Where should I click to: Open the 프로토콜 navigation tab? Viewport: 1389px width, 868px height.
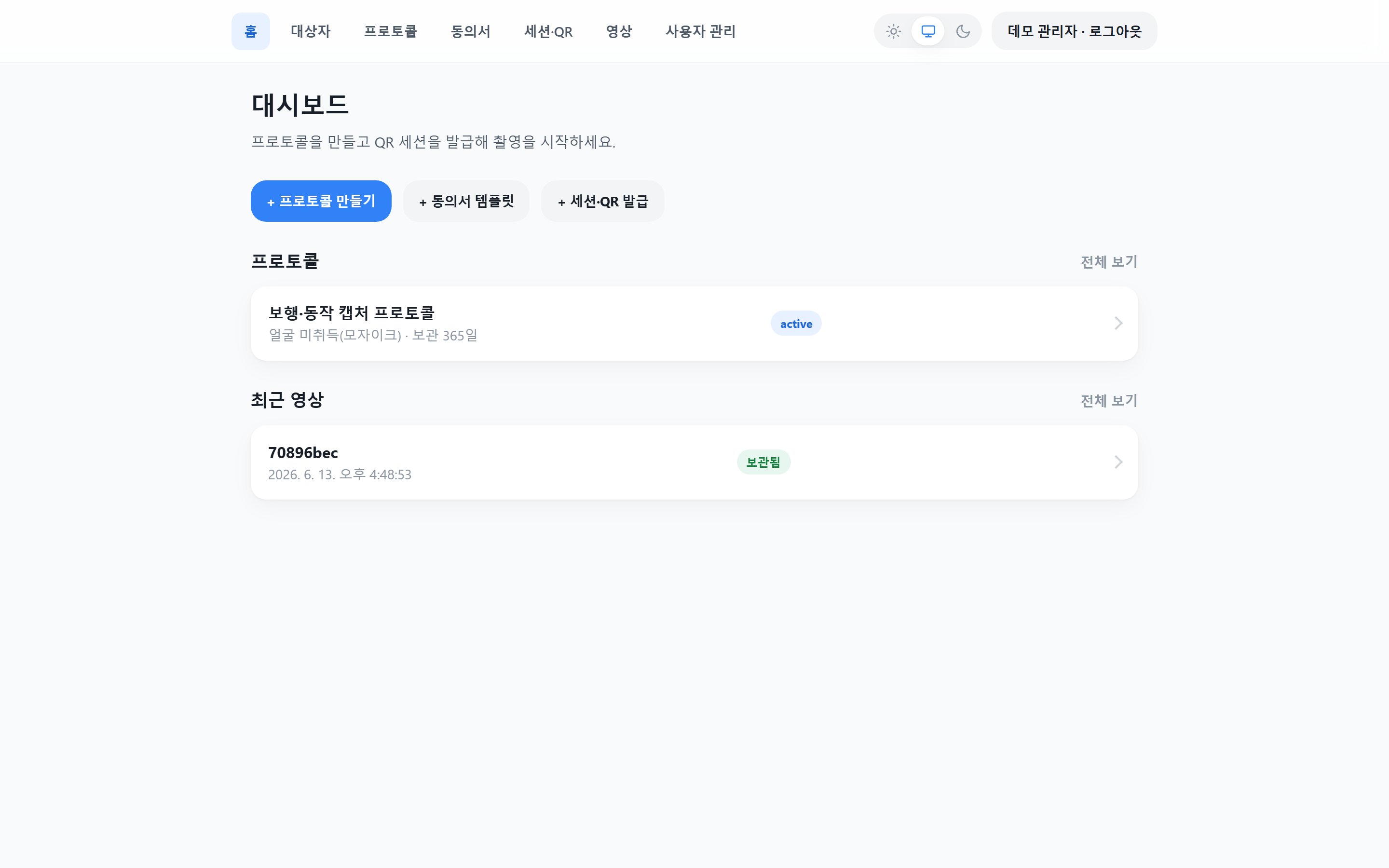tap(390, 31)
